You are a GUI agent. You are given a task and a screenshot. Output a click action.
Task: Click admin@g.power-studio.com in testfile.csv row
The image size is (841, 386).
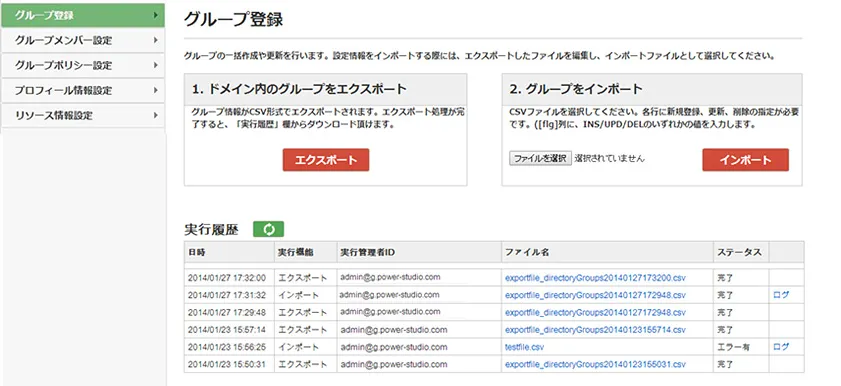(393, 347)
